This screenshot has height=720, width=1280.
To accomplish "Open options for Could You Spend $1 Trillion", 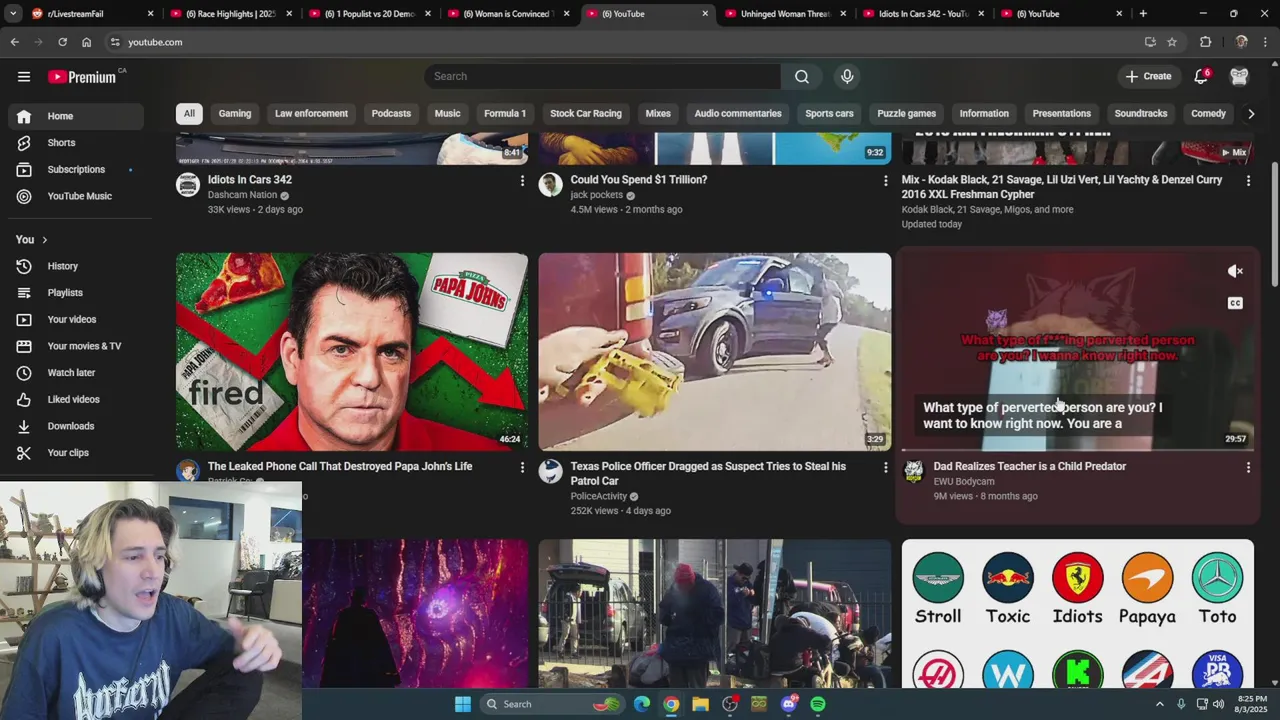I will [x=885, y=181].
